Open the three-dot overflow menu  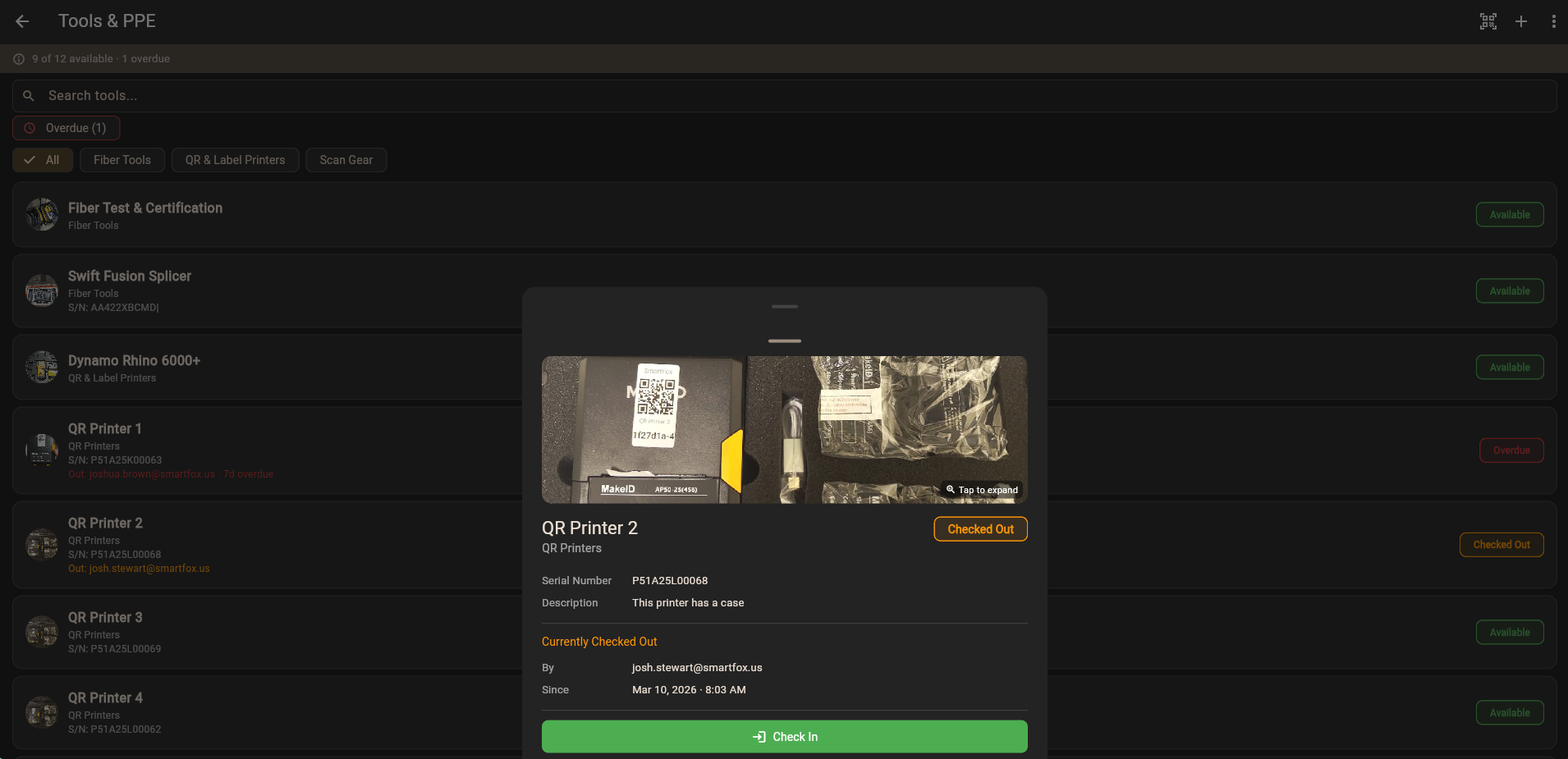1552,21
